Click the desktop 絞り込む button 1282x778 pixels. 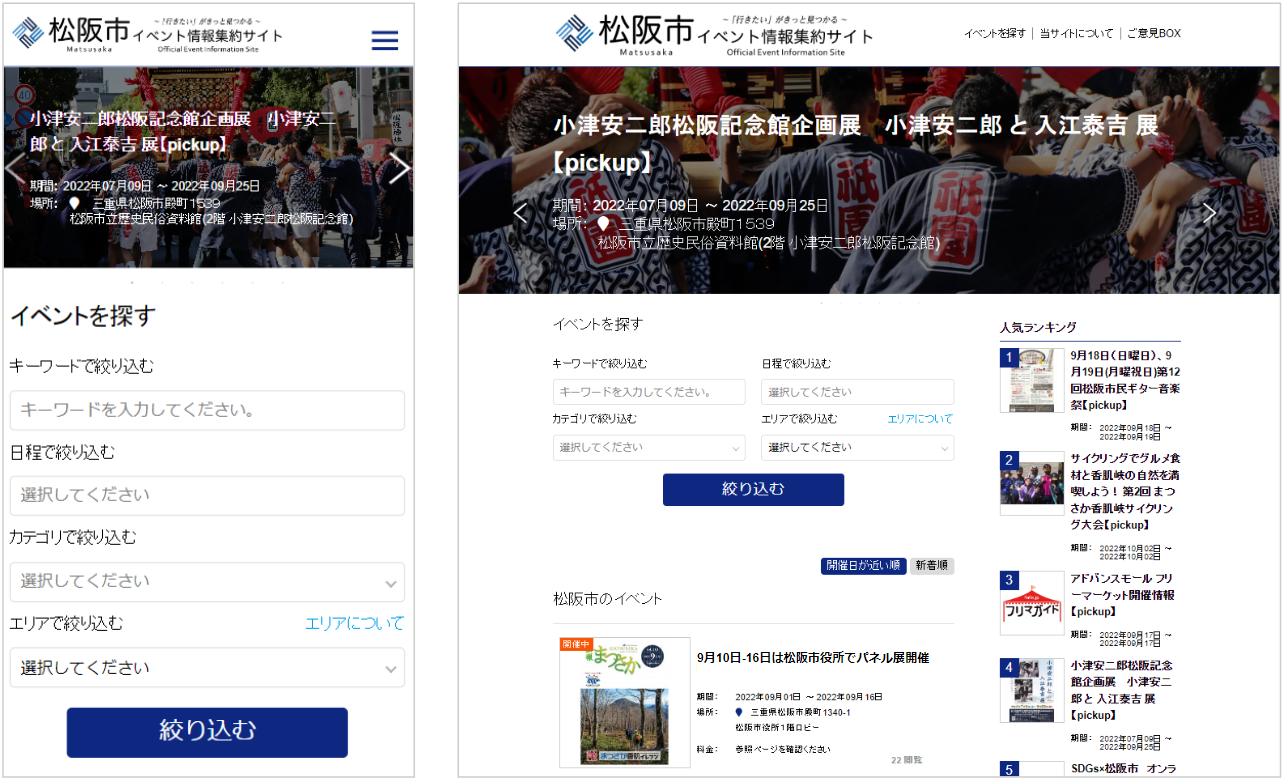click(x=753, y=489)
